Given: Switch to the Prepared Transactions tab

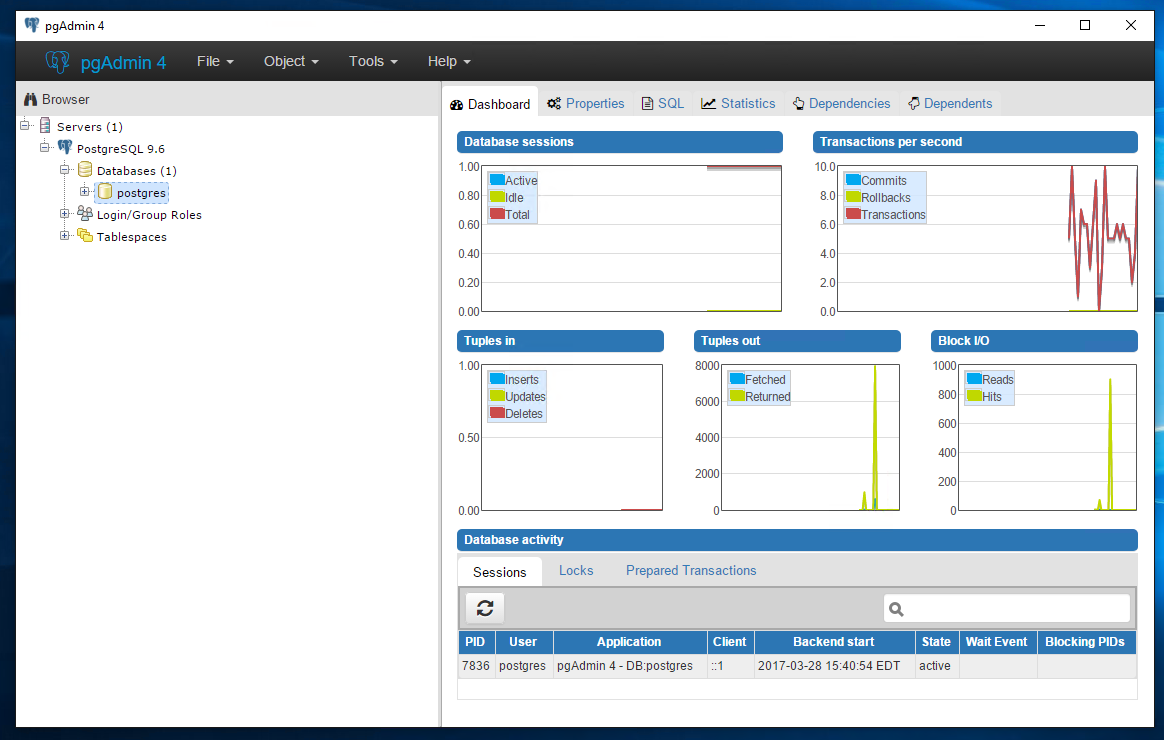Looking at the screenshot, I should point(691,571).
